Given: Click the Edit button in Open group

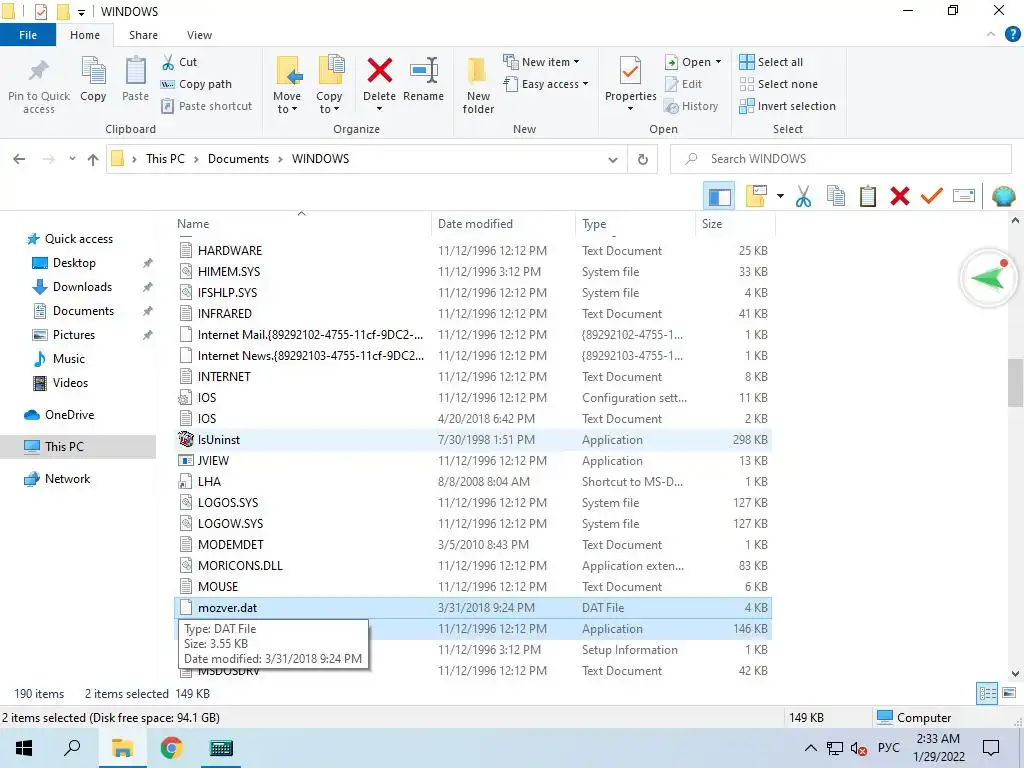Looking at the screenshot, I should [684, 84].
